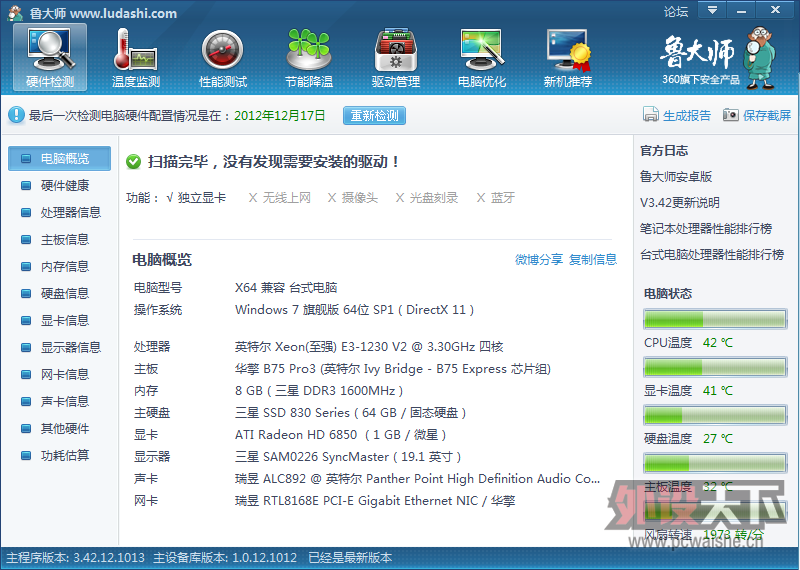
Task: Click the green scan-complete checkmark icon
Action: (133, 162)
